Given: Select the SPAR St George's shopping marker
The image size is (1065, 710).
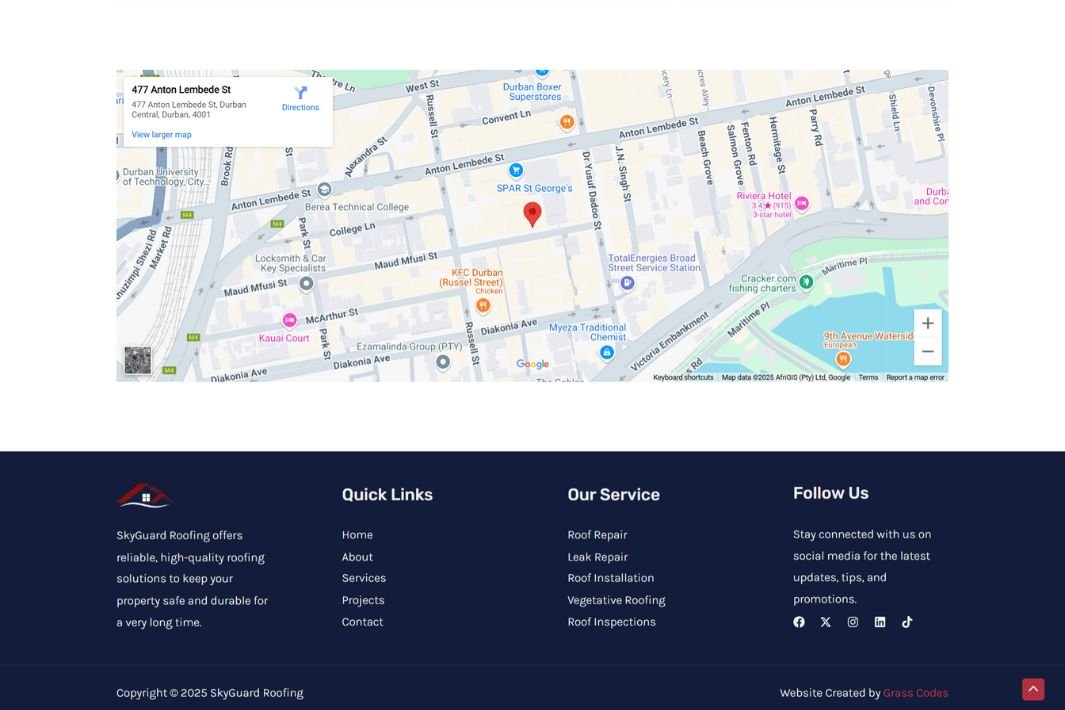Looking at the screenshot, I should pos(516,170).
